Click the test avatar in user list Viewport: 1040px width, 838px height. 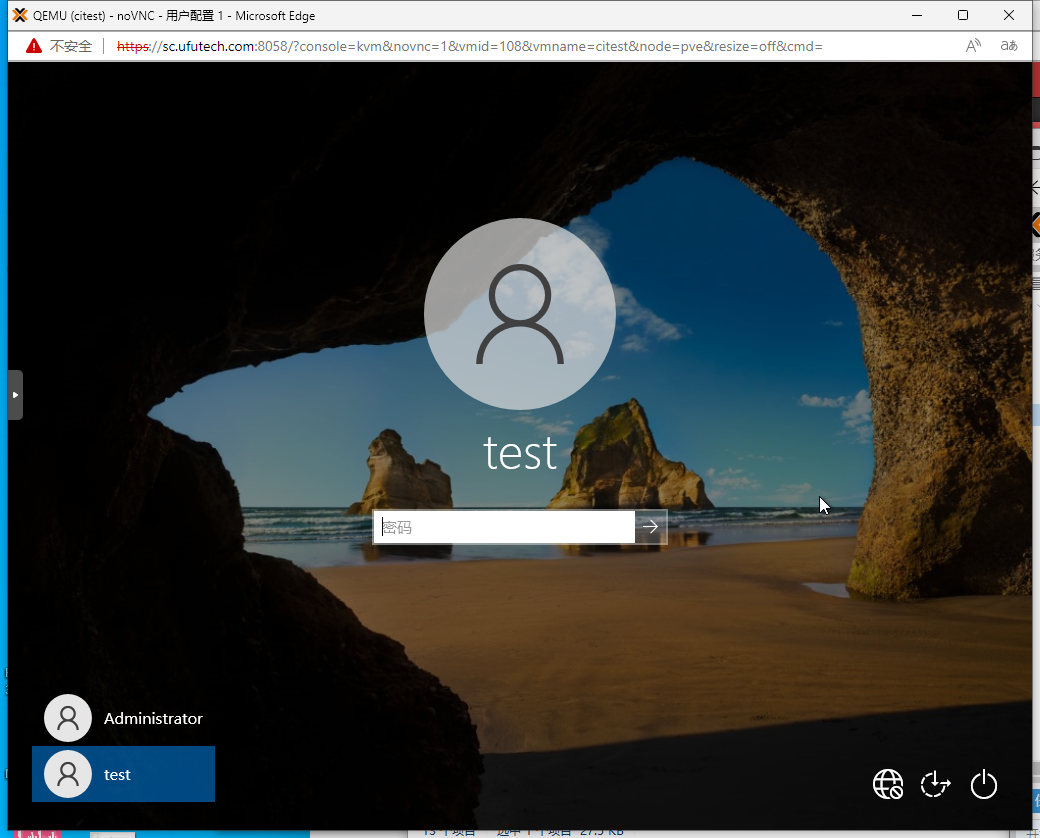pyautogui.click(x=68, y=774)
